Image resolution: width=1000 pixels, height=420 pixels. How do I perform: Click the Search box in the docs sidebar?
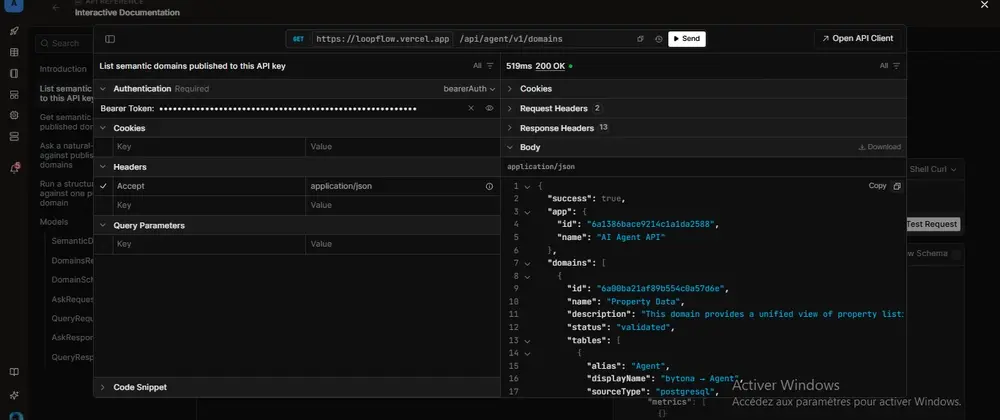tap(64, 43)
